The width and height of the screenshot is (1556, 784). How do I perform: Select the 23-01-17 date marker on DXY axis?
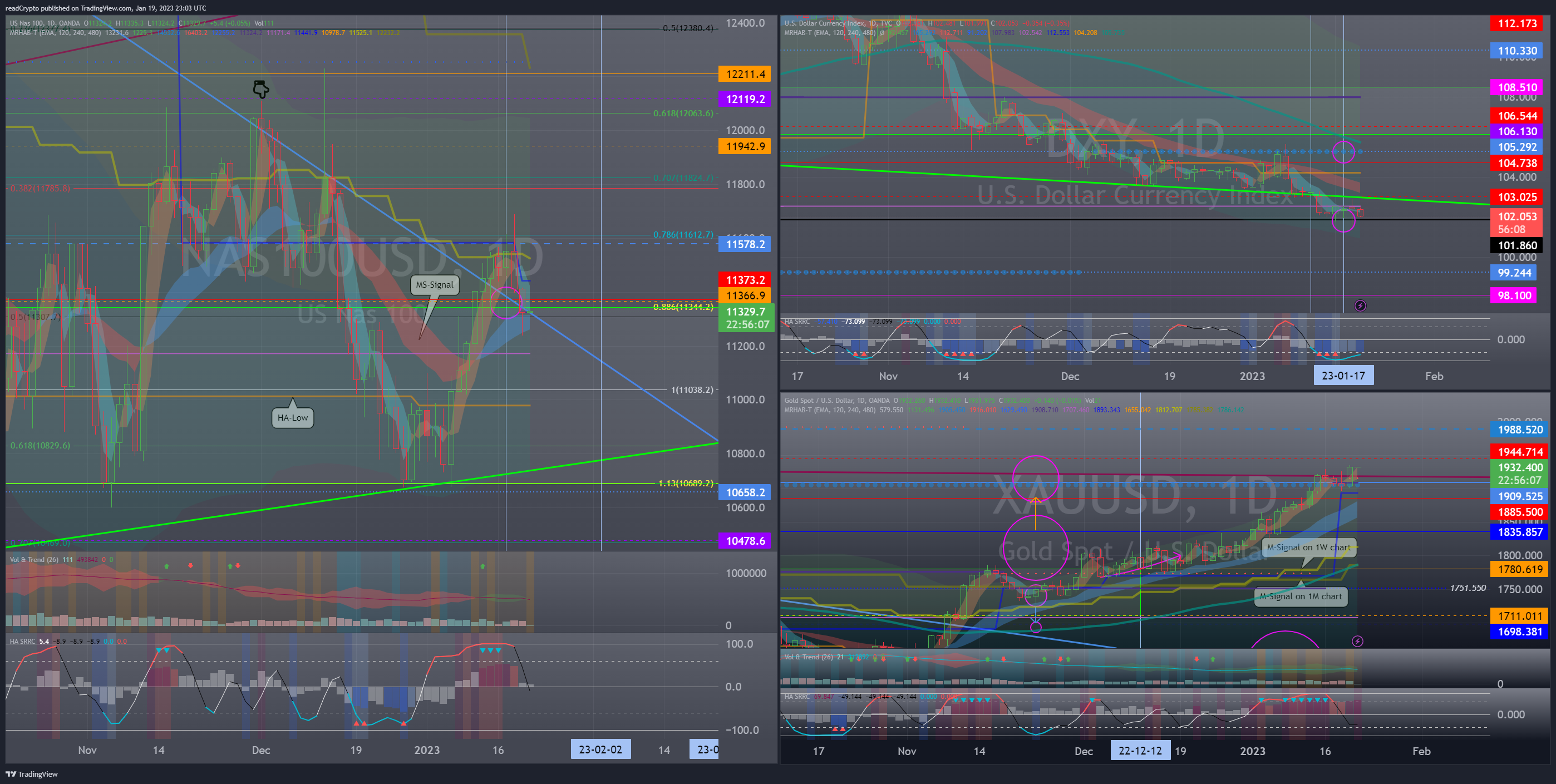1343,376
